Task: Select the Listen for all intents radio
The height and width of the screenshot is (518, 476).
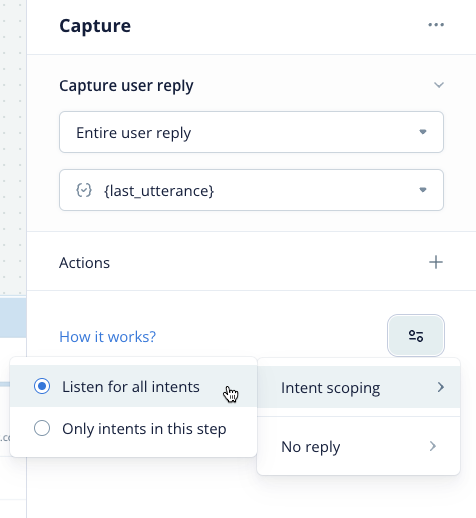Action: coord(42,386)
